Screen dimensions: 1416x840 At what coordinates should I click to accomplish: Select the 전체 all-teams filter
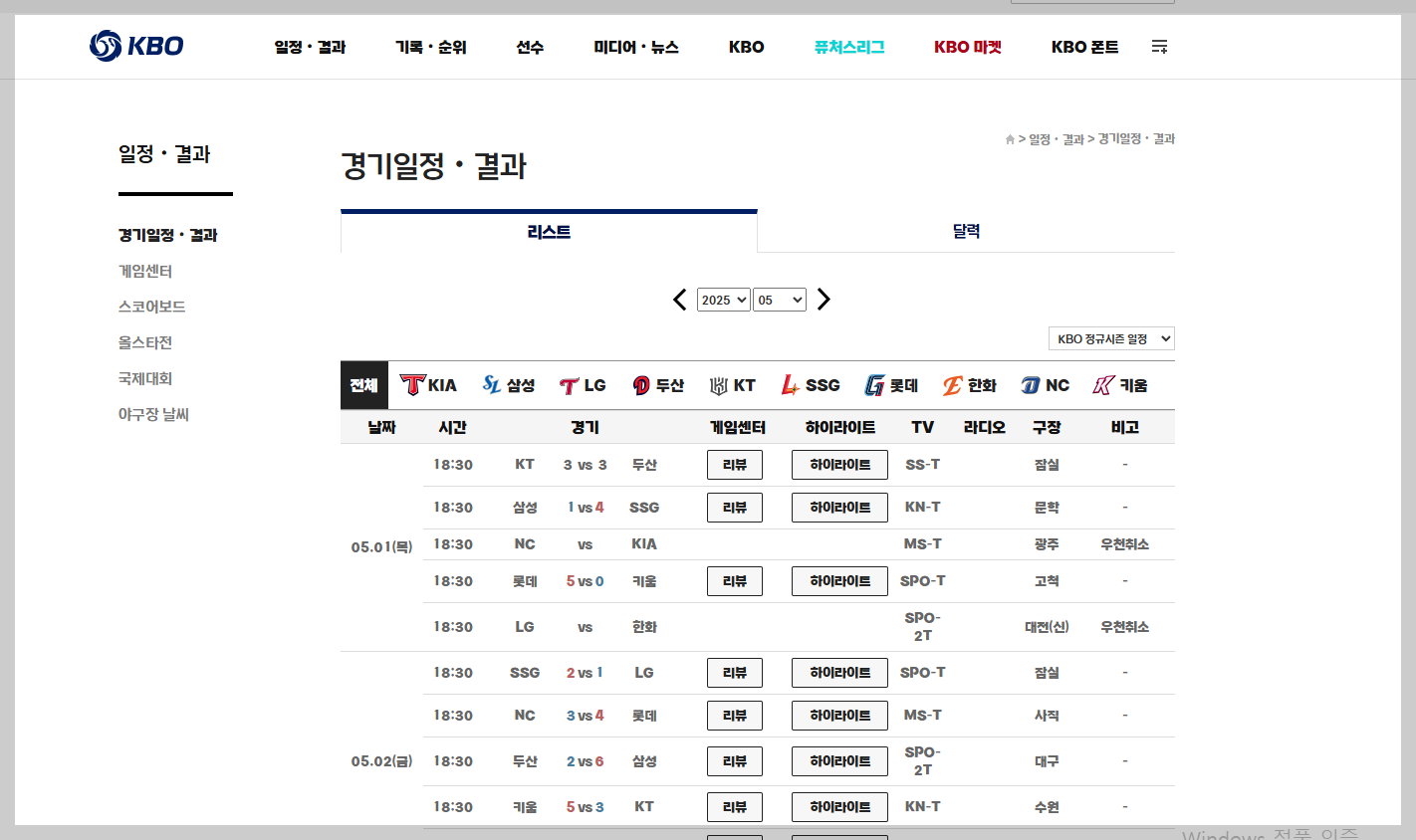pos(364,385)
